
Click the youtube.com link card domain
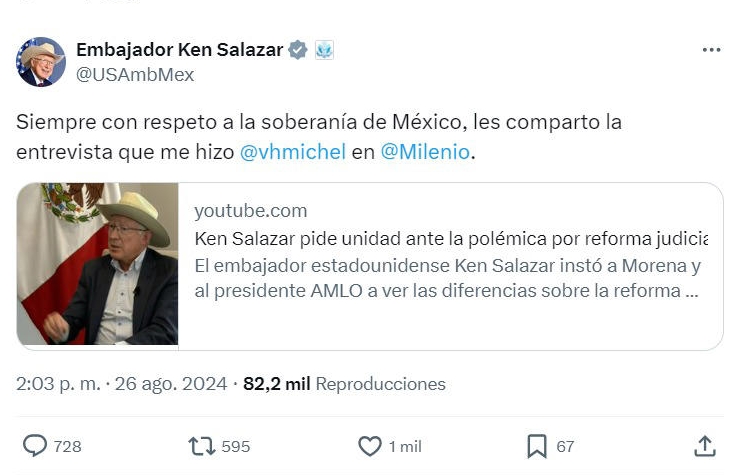click(251, 211)
